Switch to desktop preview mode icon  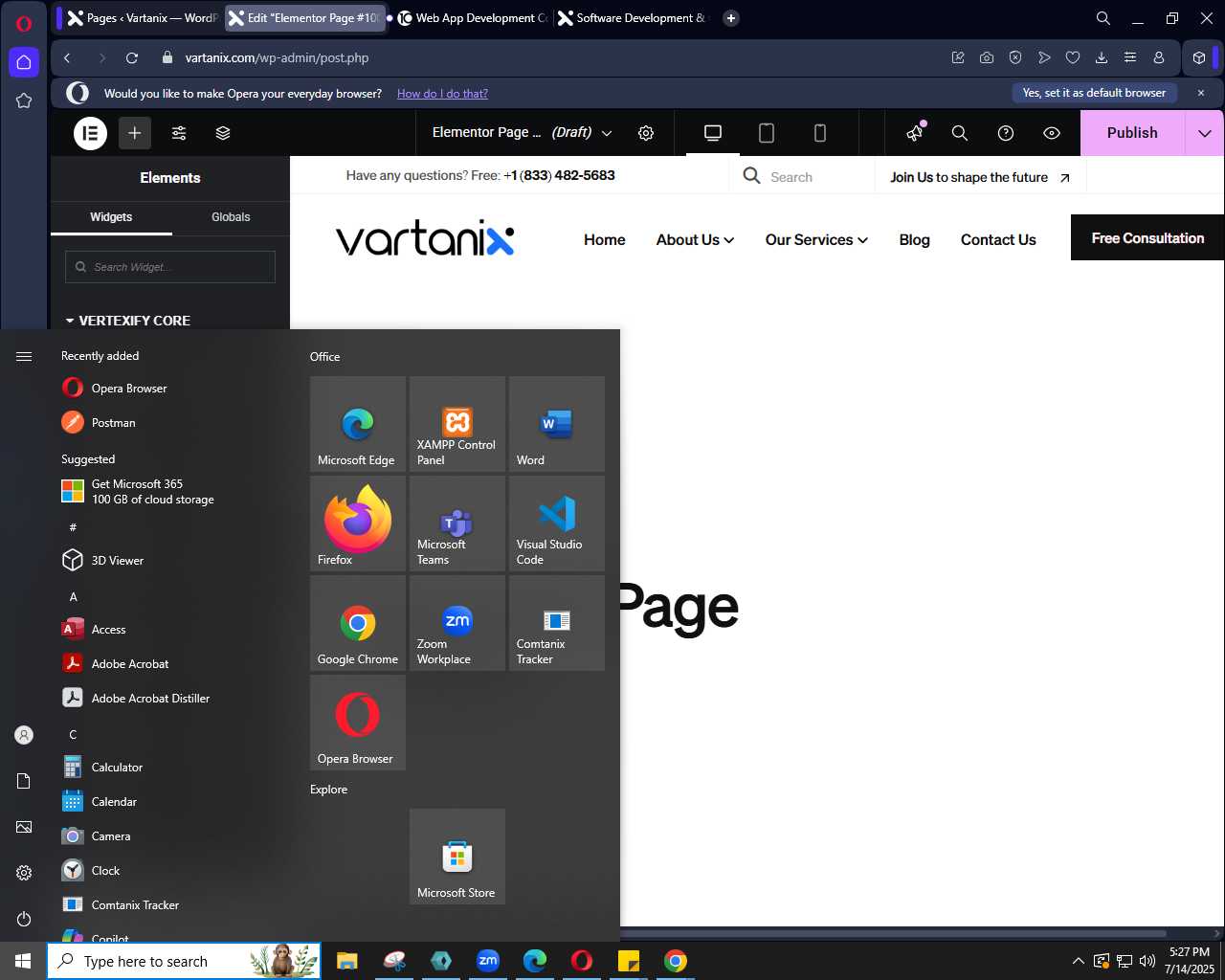[x=713, y=133]
